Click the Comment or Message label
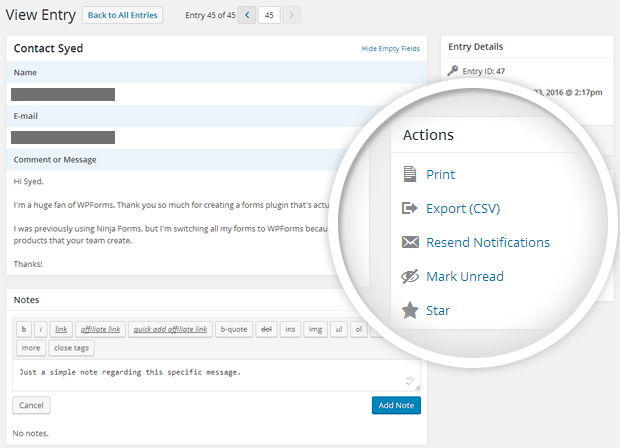The image size is (620, 448). tap(55, 160)
